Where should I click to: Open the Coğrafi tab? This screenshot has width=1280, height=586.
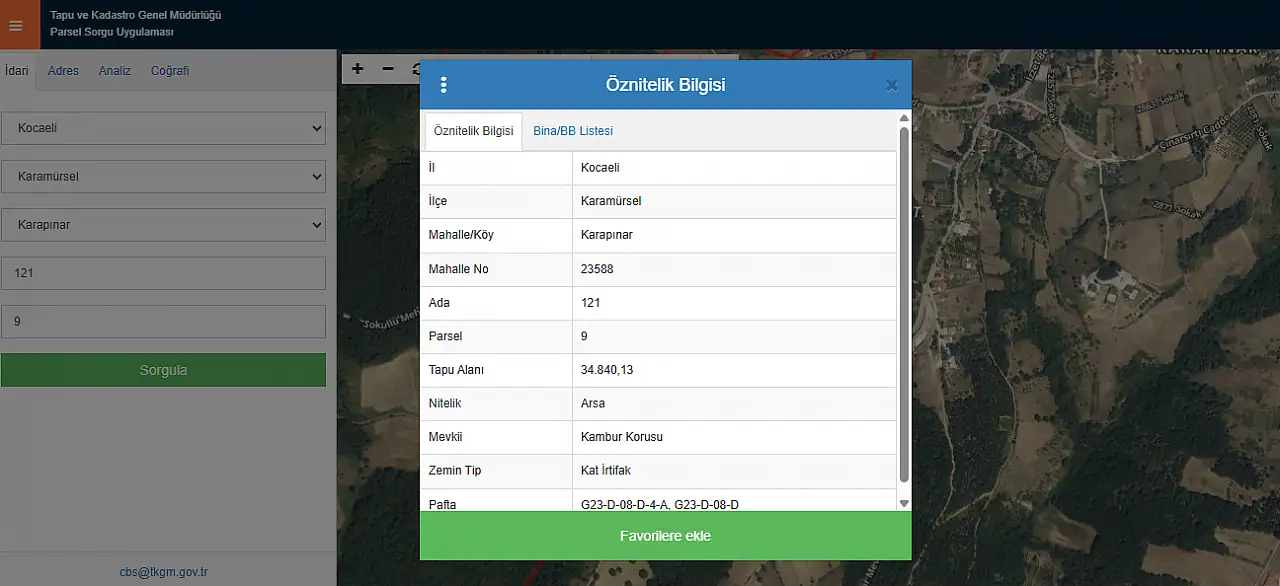pos(170,71)
